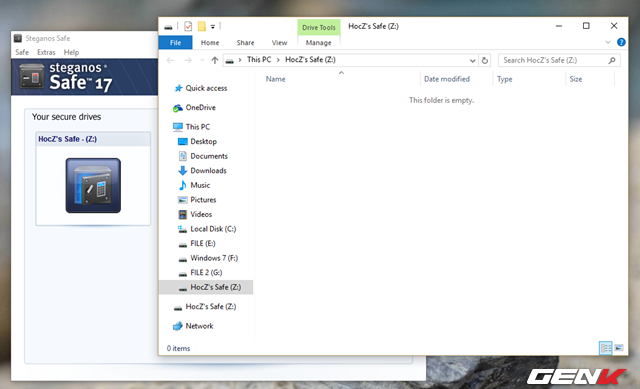This screenshot has height=389, width=640.
Task: Select the Drive Tools contextual tab
Action: pos(318,27)
